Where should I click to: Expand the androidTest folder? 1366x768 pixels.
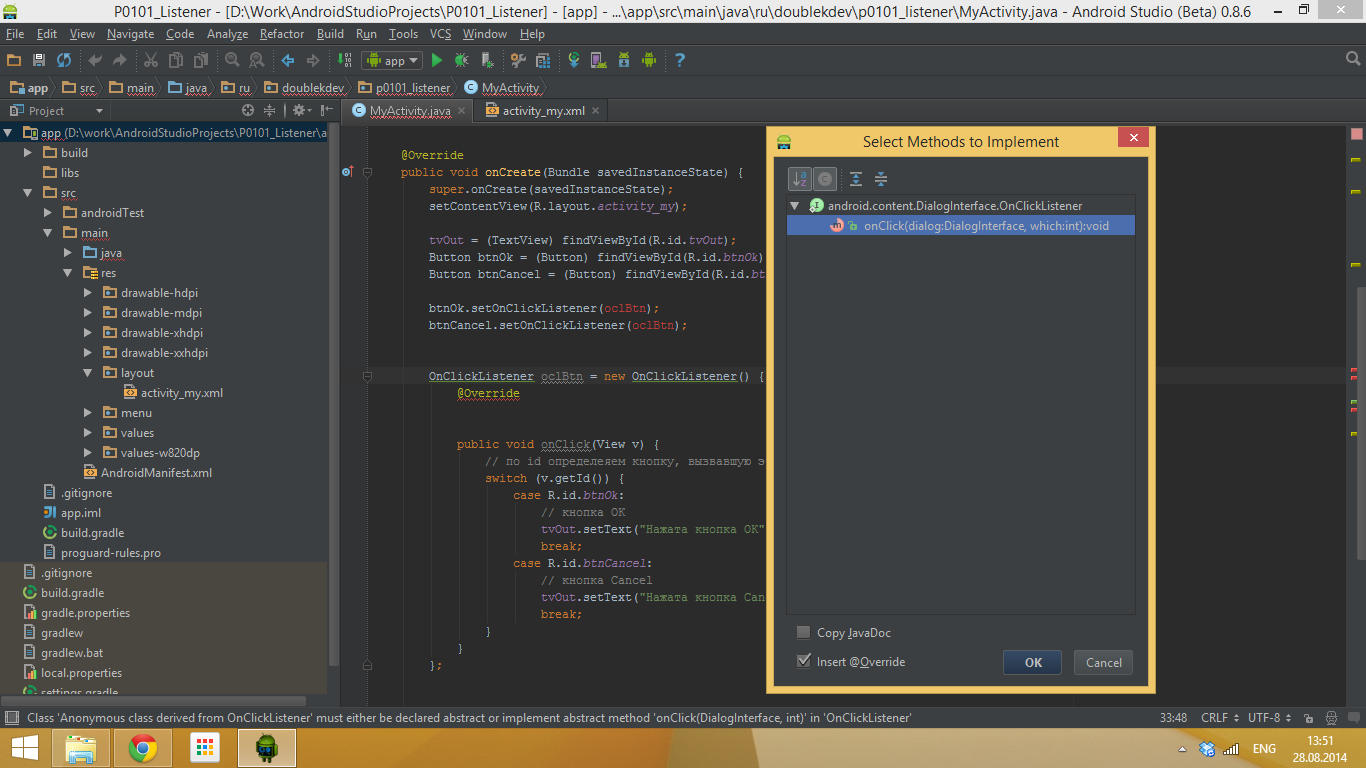click(x=48, y=213)
